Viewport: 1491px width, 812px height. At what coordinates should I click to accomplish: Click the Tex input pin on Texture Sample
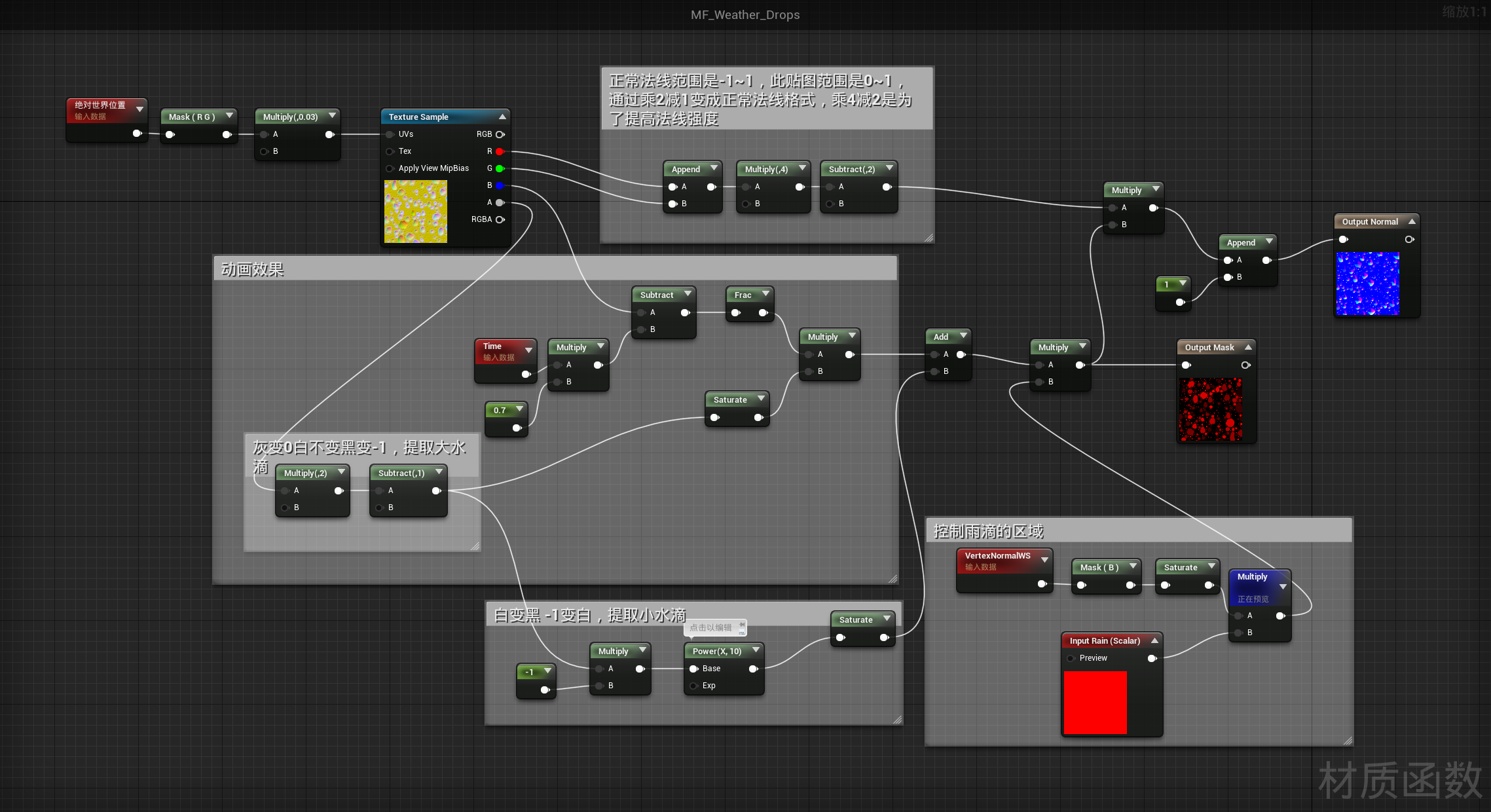click(x=390, y=151)
